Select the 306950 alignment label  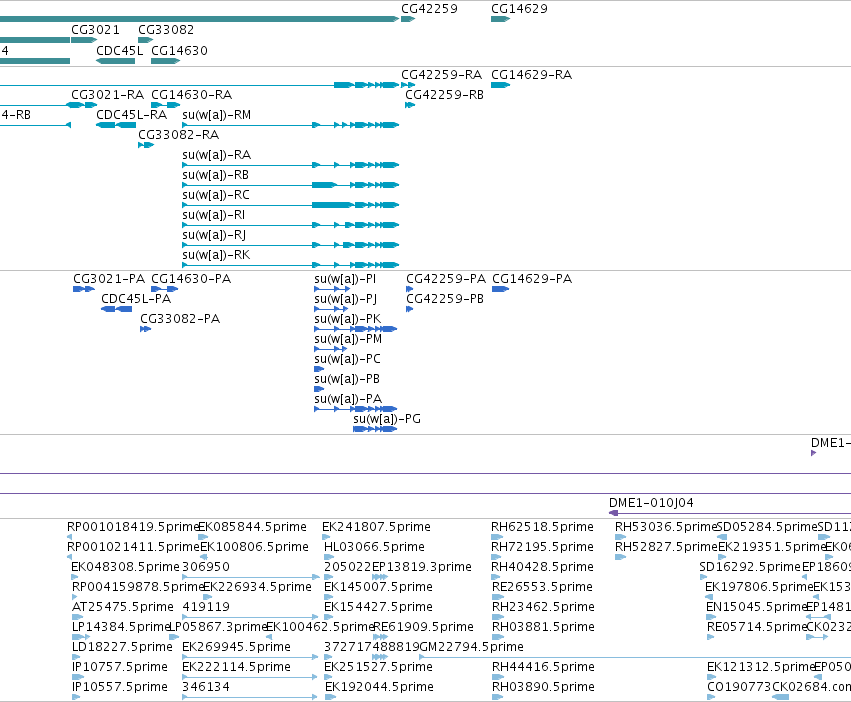tap(206, 567)
